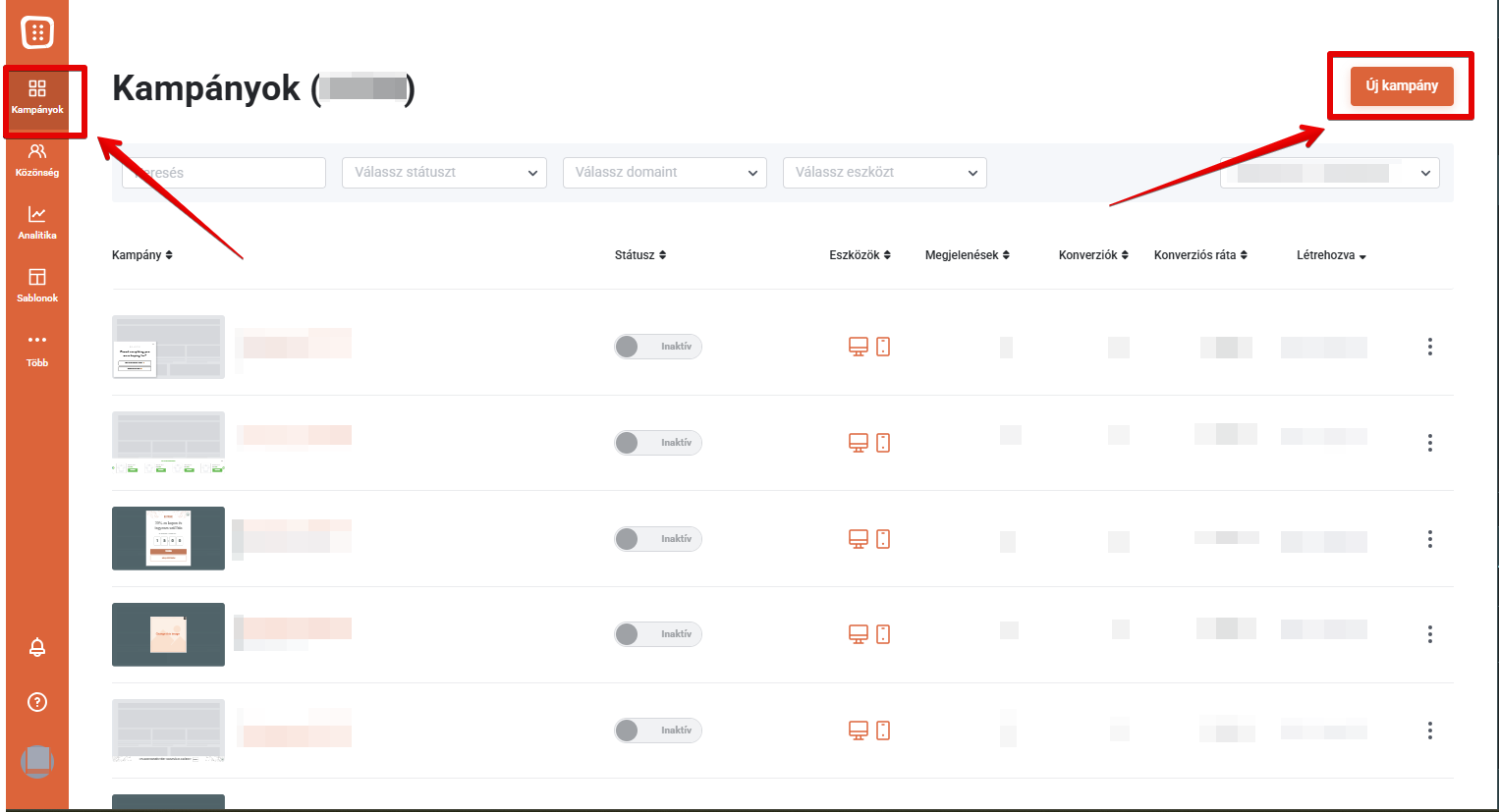Expand the Válassz státuszt dropdown

pos(444,173)
